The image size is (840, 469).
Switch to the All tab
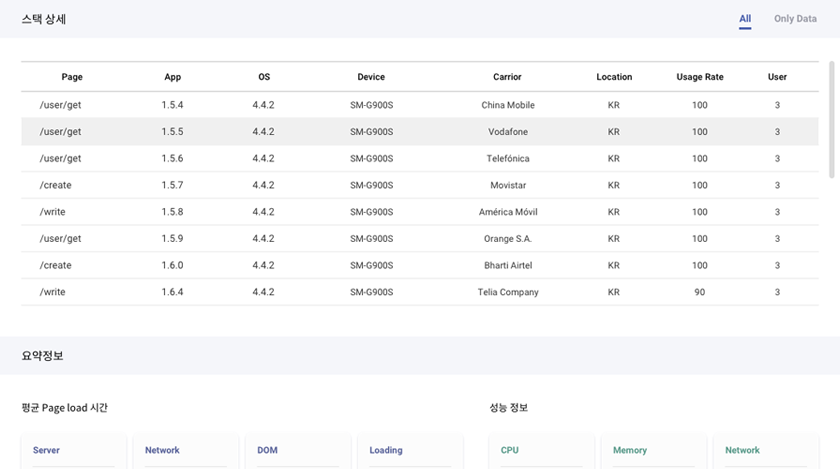pyautogui.click(x=745, y=19)
